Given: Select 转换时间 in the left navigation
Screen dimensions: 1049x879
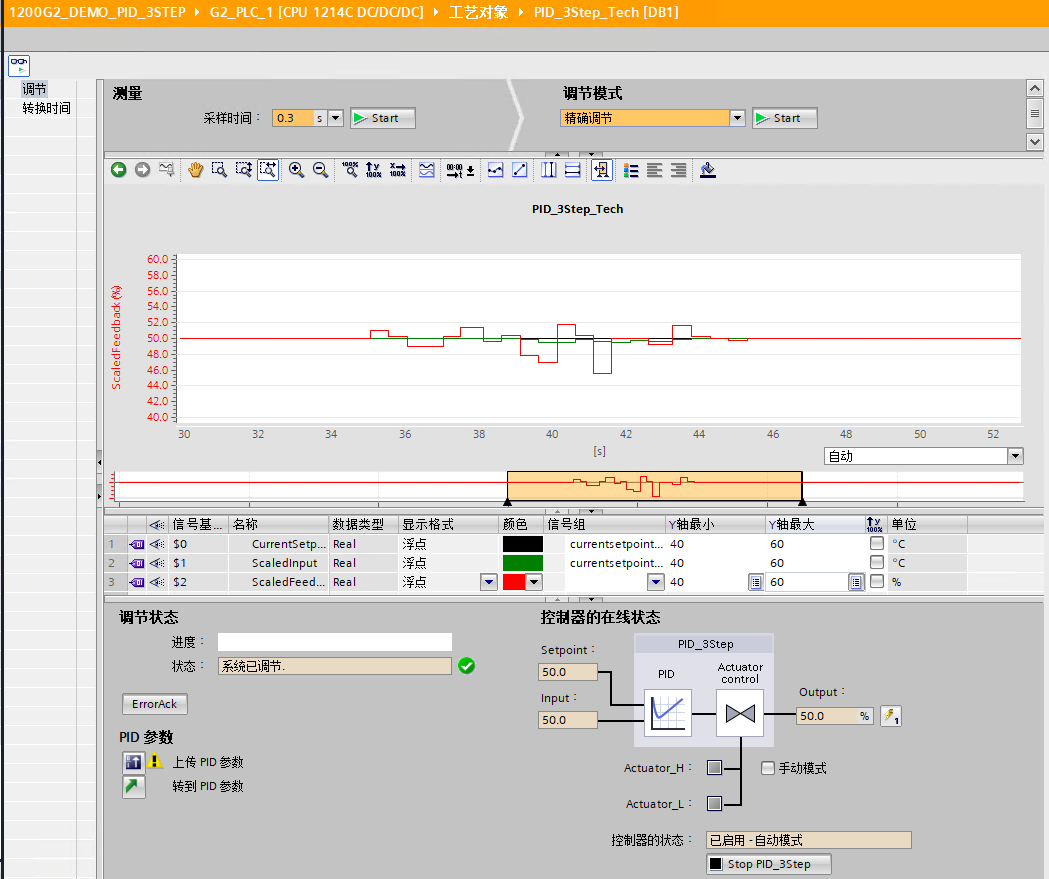Looking at the screenshot, I should click(47, 108).
